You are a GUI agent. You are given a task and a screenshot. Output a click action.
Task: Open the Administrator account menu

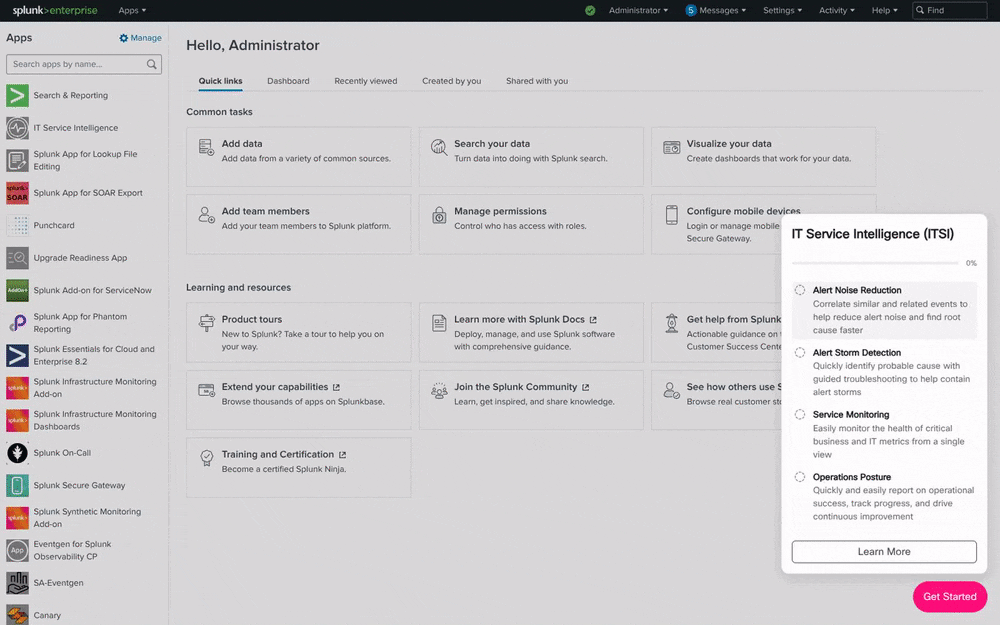(636, 10)
